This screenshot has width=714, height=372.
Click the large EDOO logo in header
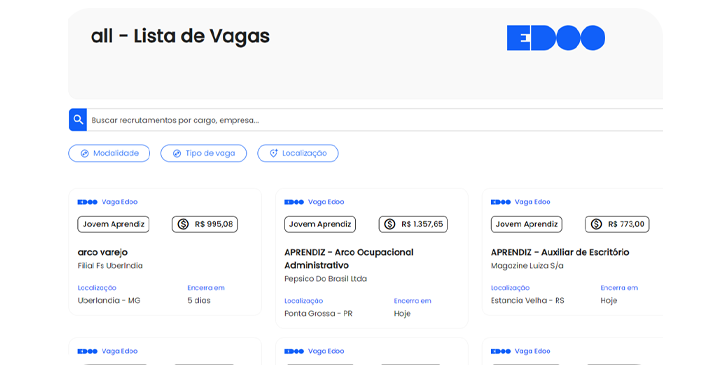pos(556,38)
